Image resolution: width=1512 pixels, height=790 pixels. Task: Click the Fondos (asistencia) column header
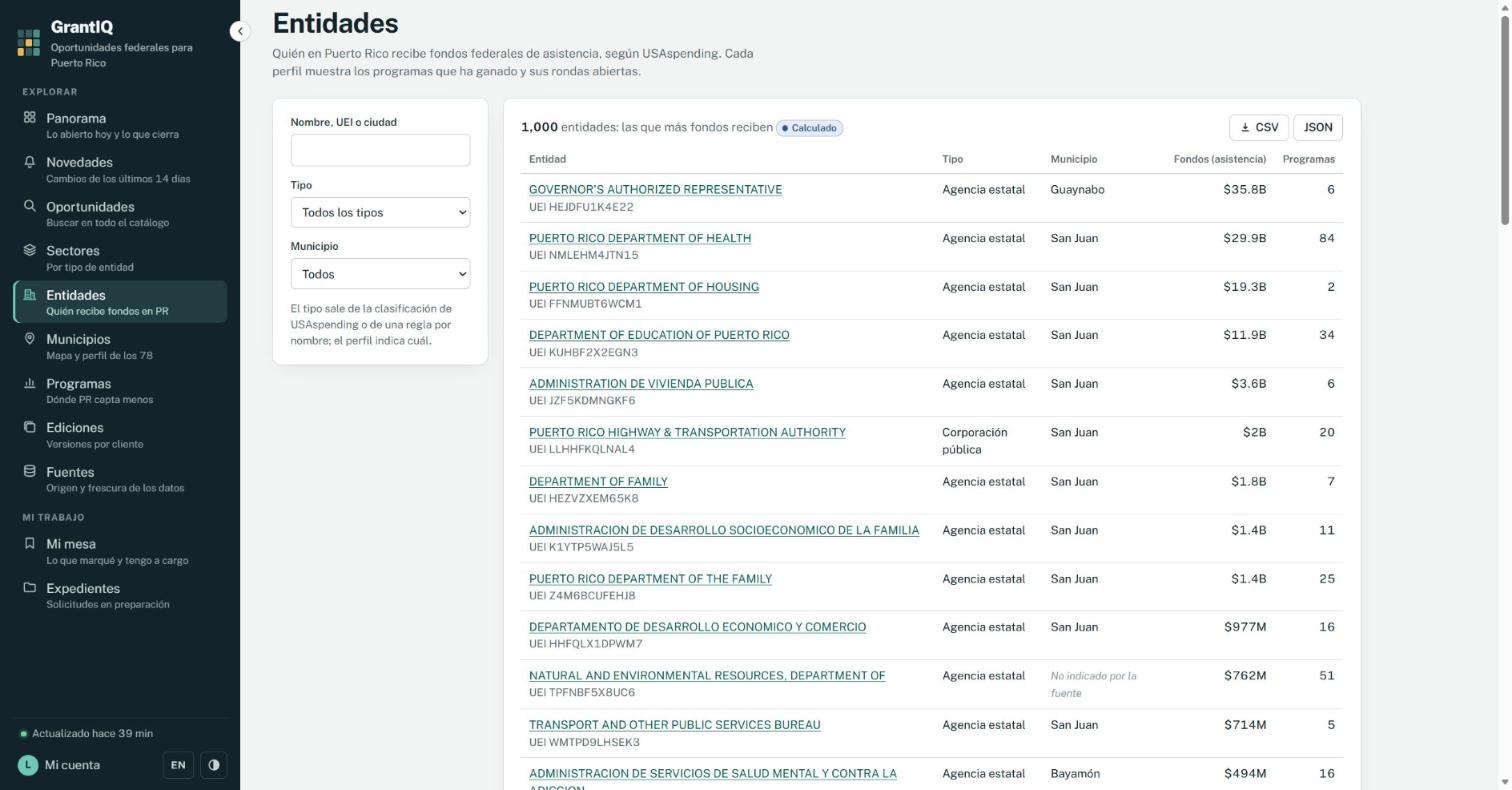click(x=1220, y=159)
